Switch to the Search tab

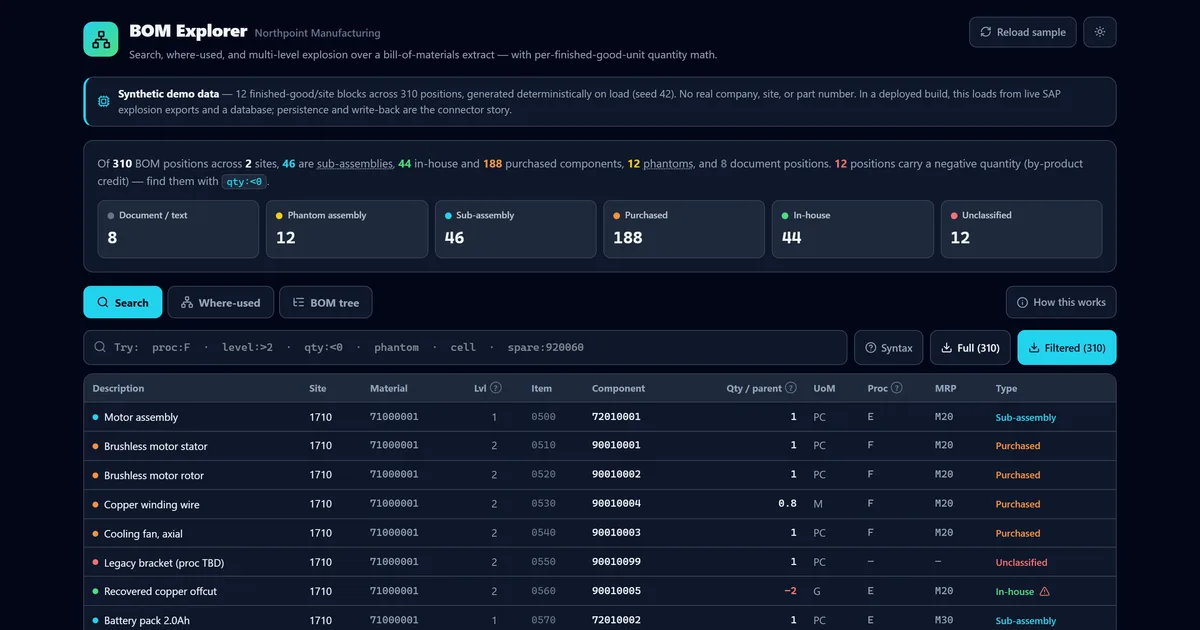tap(123, 302)
